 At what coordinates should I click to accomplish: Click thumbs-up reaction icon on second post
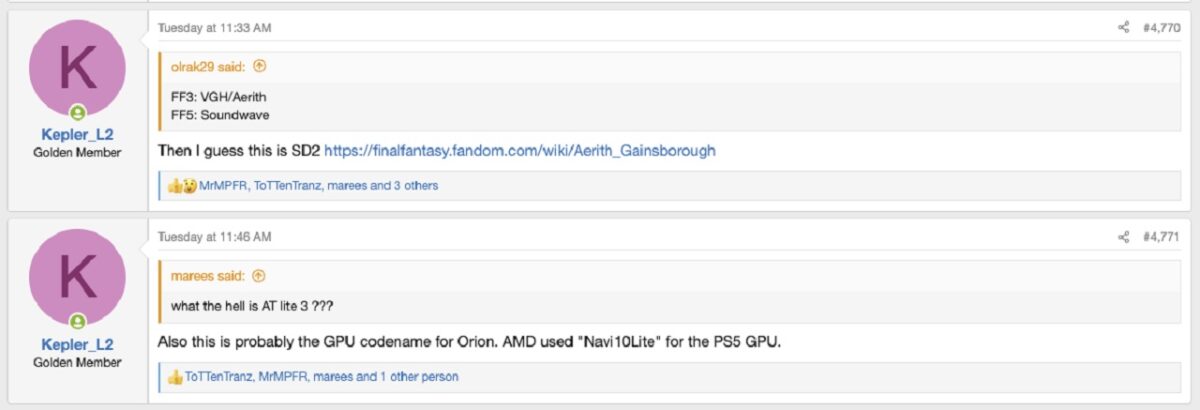[x=175, y=377]
